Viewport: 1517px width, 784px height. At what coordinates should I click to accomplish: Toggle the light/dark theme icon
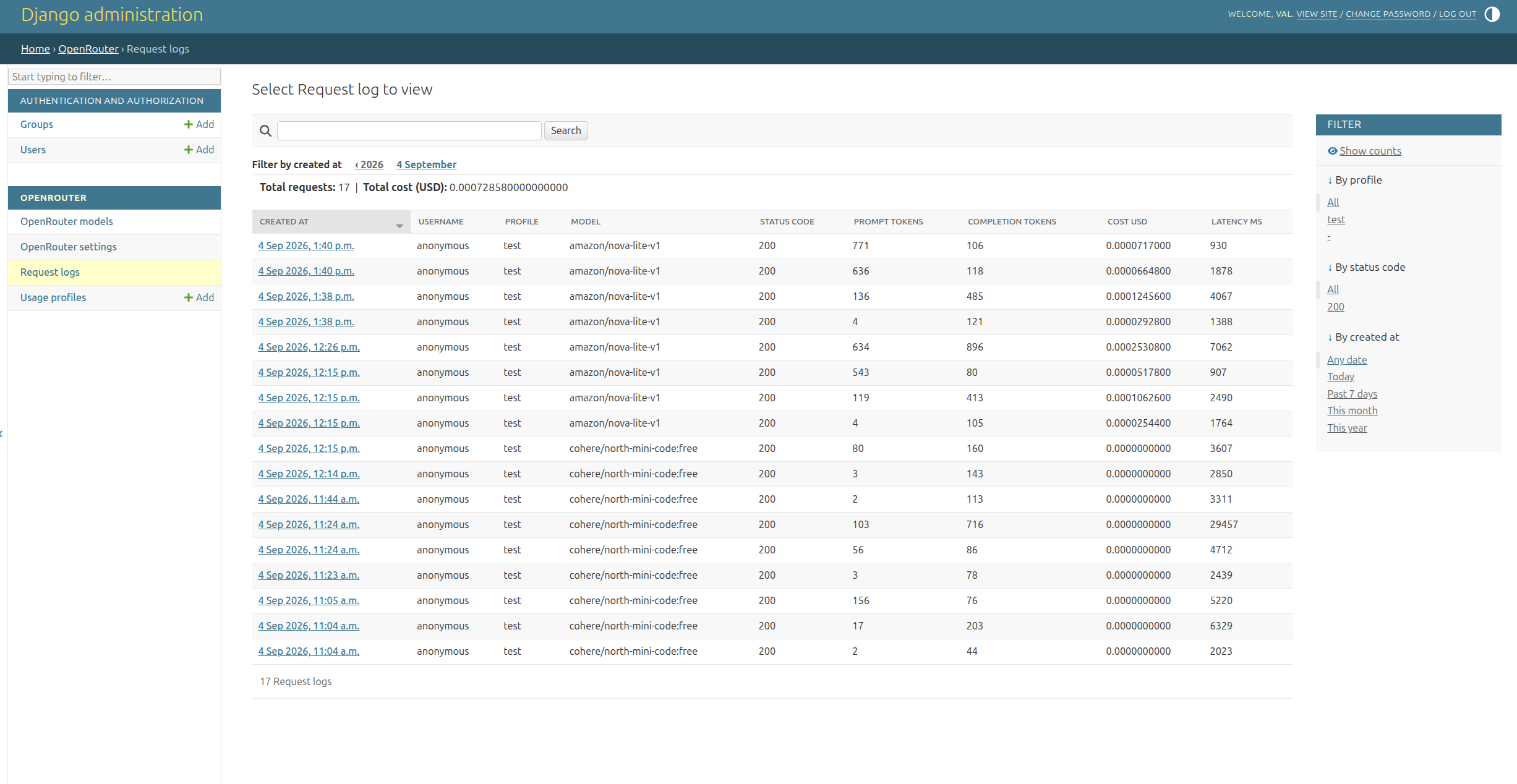1492,14
